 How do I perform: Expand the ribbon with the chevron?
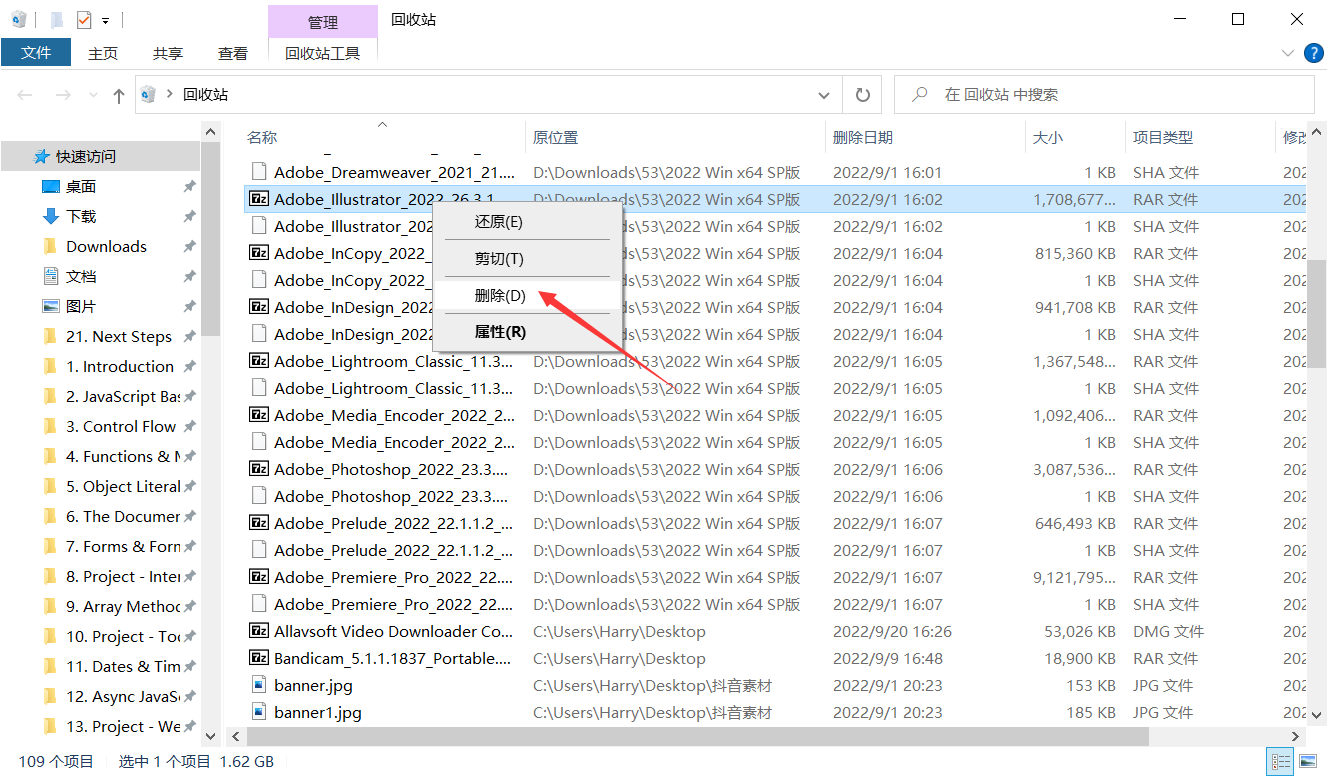[1287, 53]
